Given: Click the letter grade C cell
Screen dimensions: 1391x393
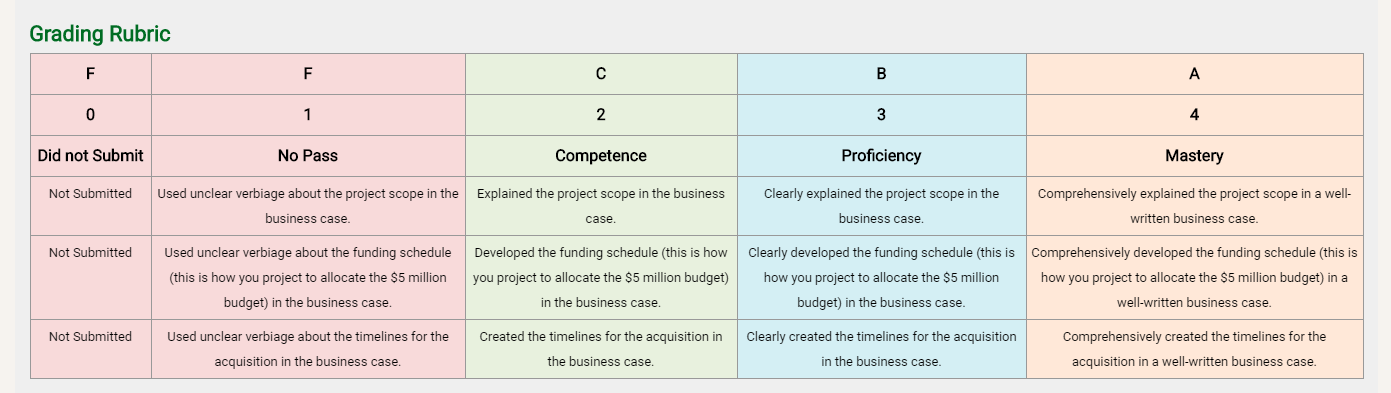Looking at the screenshot, I should [x=601, y=74].
